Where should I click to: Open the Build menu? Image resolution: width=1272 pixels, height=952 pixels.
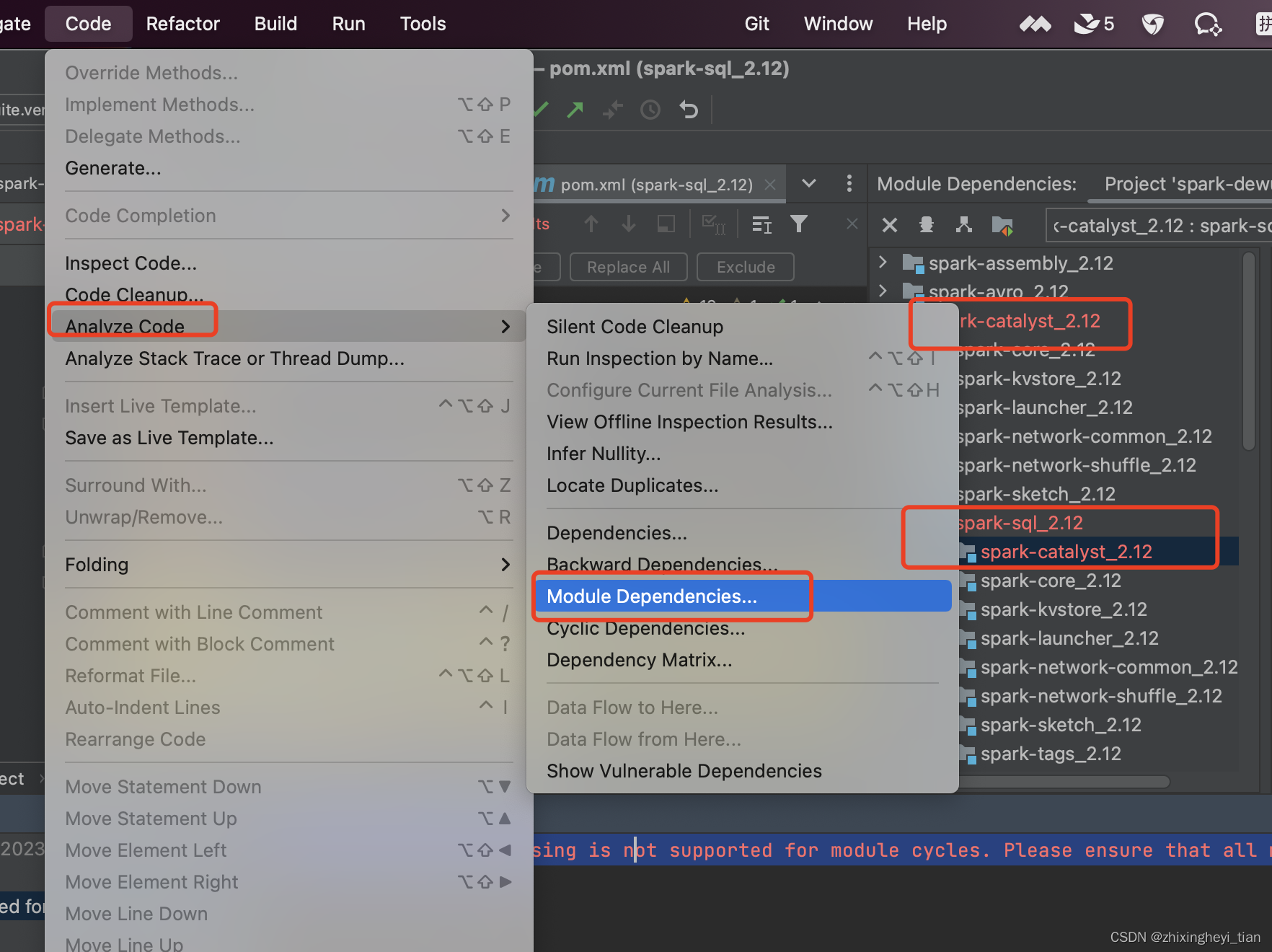(275, 24)
